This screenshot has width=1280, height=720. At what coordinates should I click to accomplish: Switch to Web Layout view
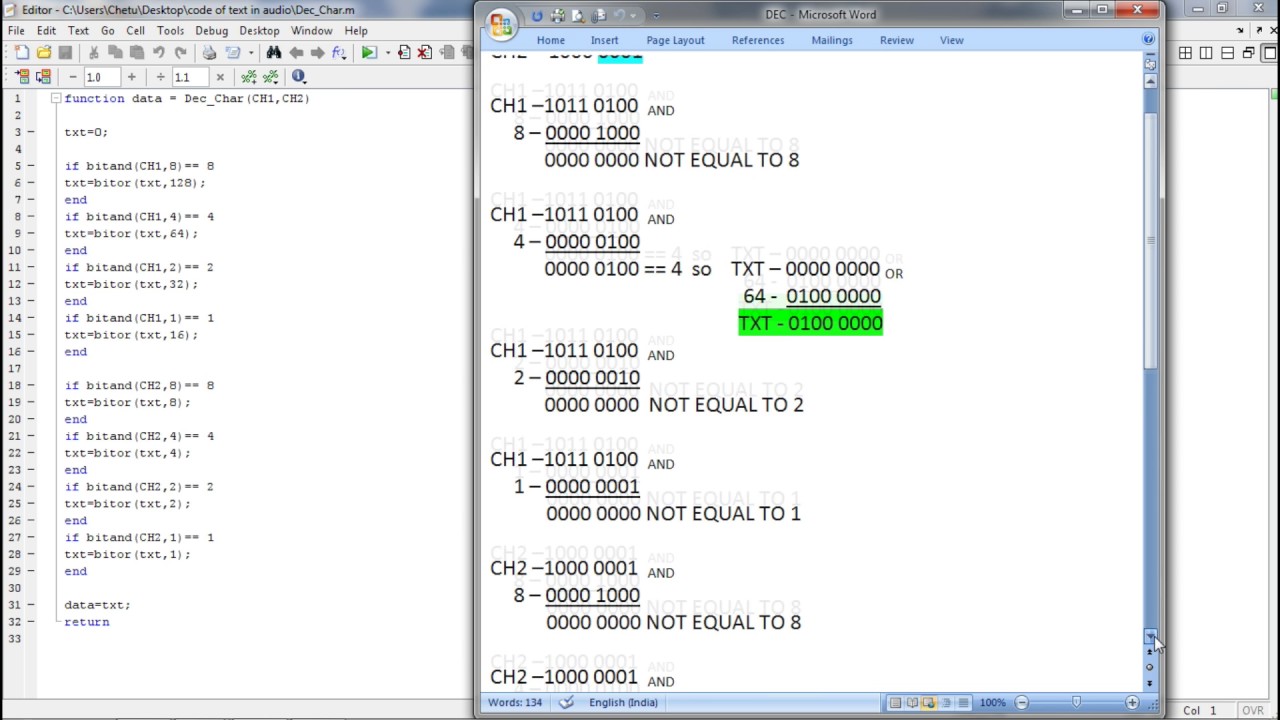pos(929,703)
